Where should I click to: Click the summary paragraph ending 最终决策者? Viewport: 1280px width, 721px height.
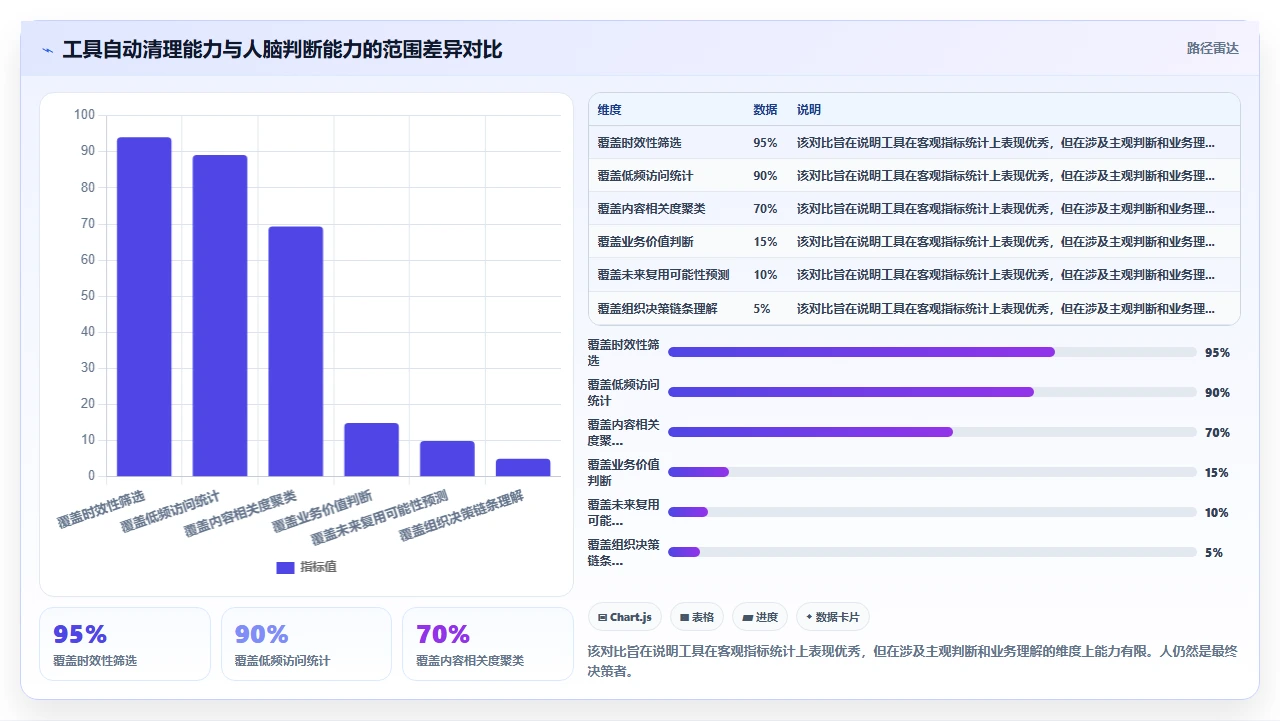[913, 661]
